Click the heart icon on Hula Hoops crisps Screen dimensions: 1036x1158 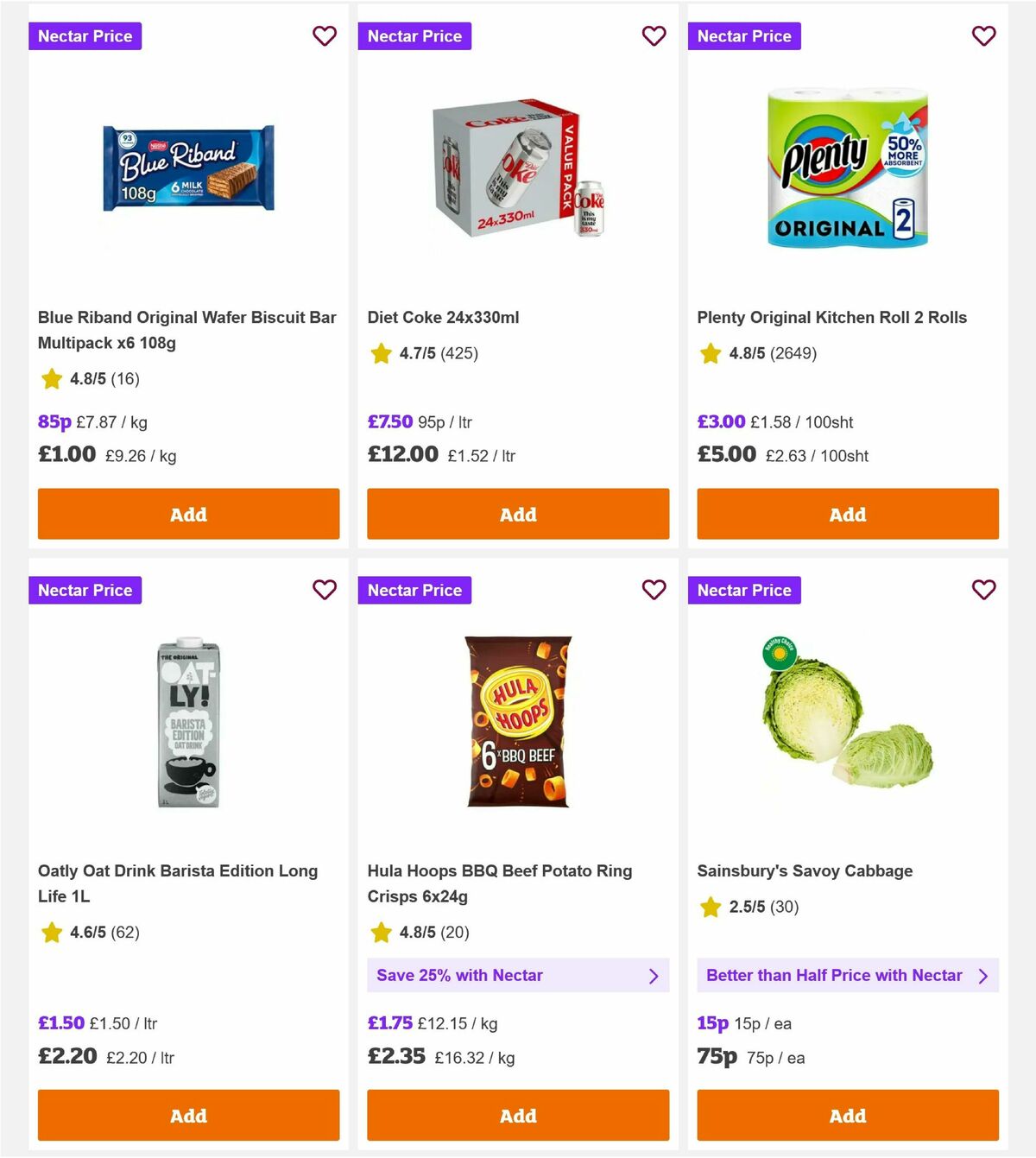(654, 591)
